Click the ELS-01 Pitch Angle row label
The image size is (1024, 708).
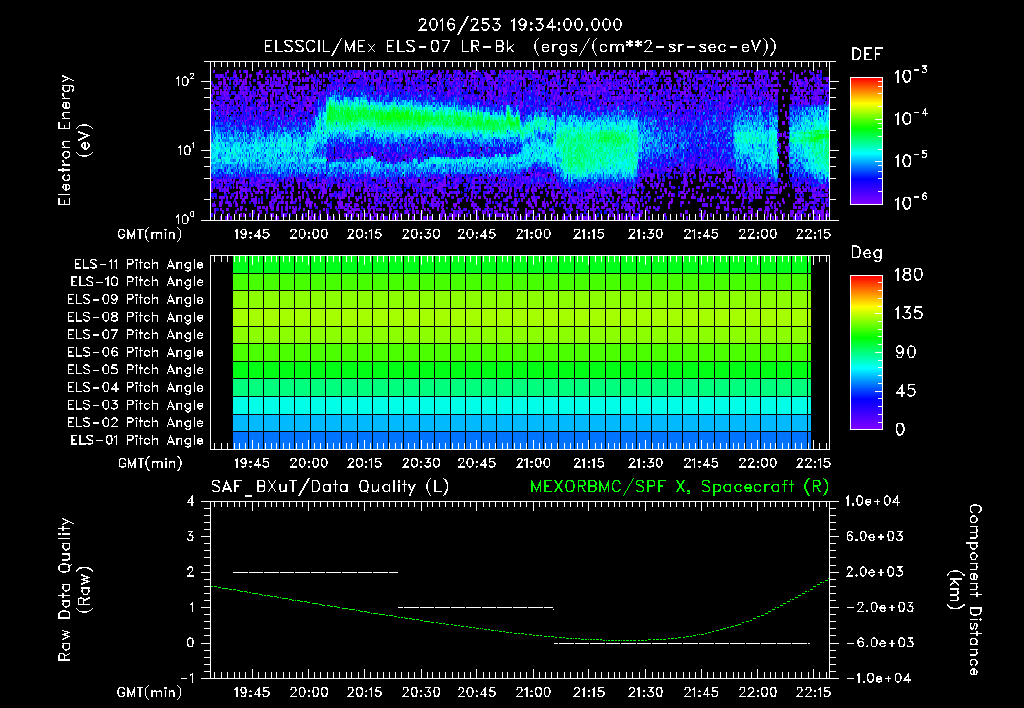tap(137, 440)
